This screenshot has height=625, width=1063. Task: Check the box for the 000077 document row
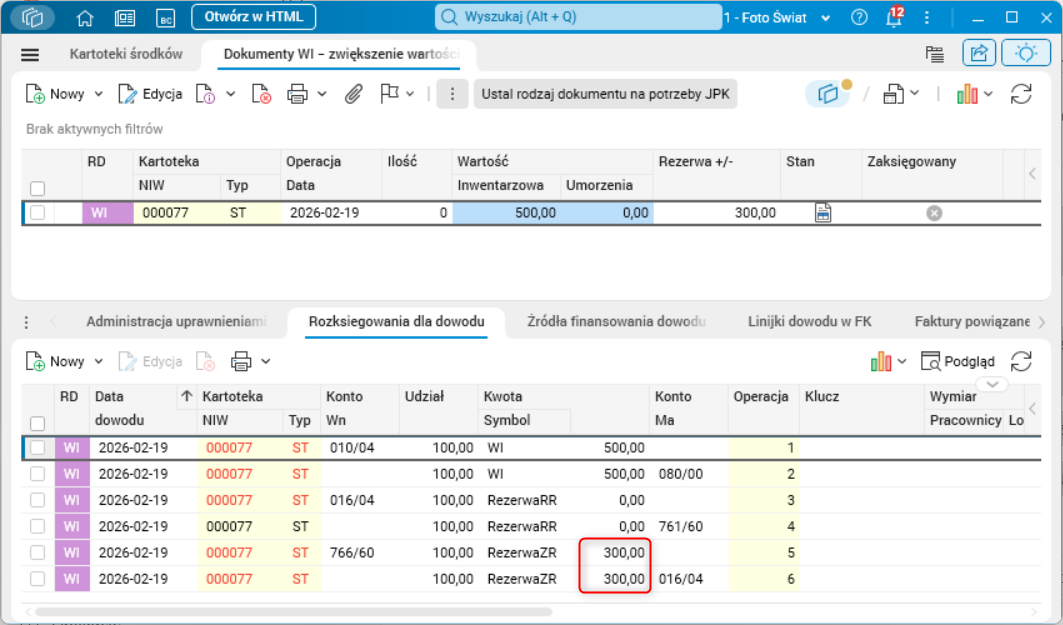pyautogui.click(x=37, y=212)
